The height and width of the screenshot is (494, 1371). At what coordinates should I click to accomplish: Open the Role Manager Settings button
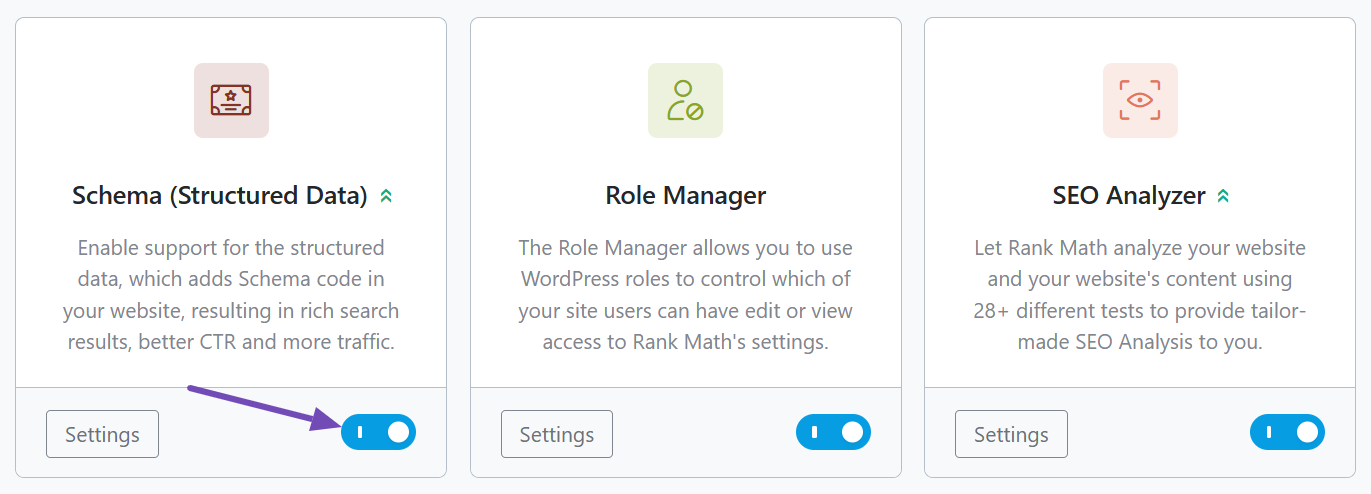[557, 434]
